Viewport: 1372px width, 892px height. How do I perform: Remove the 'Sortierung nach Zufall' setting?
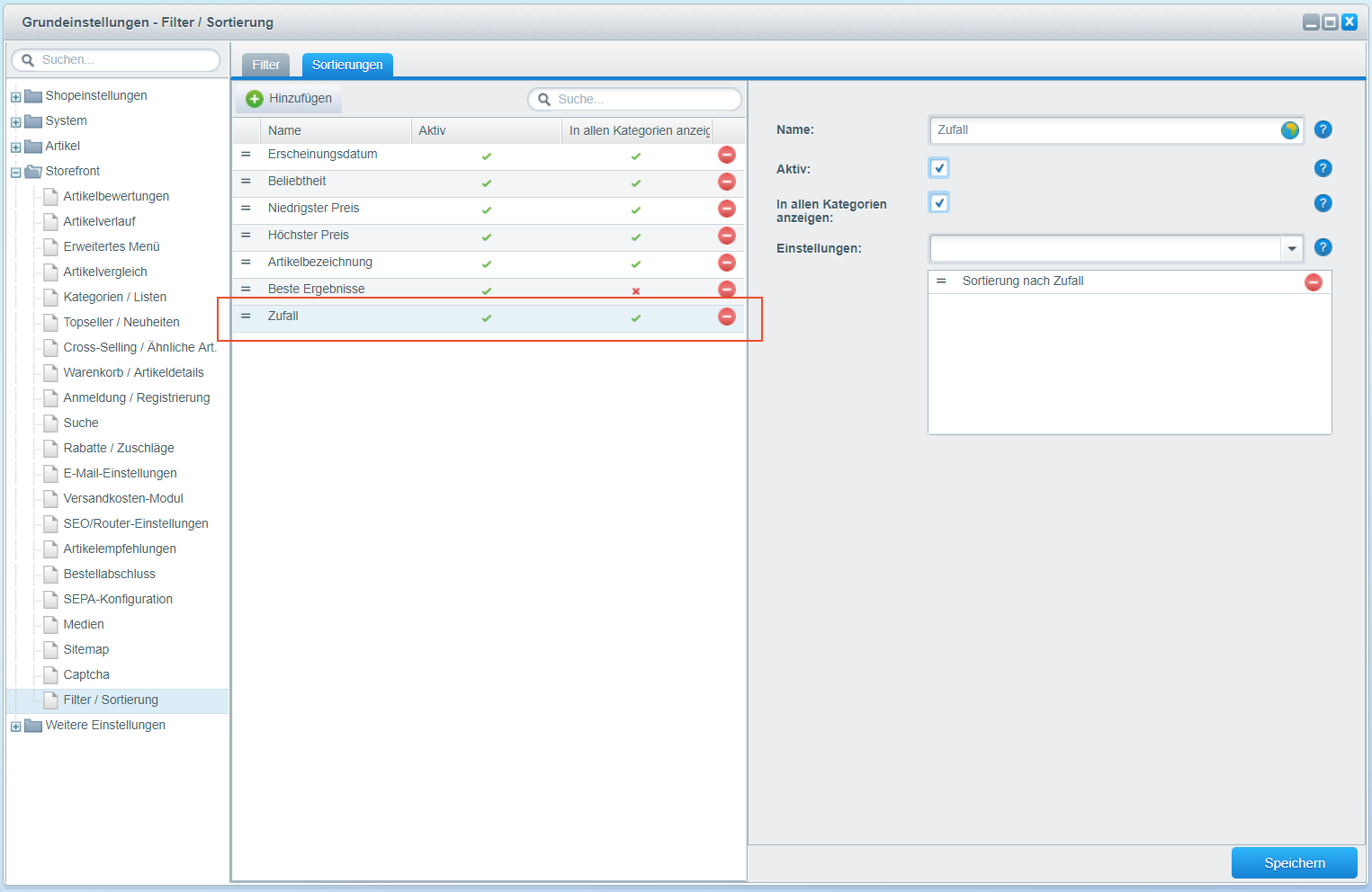click(1314, 282)
